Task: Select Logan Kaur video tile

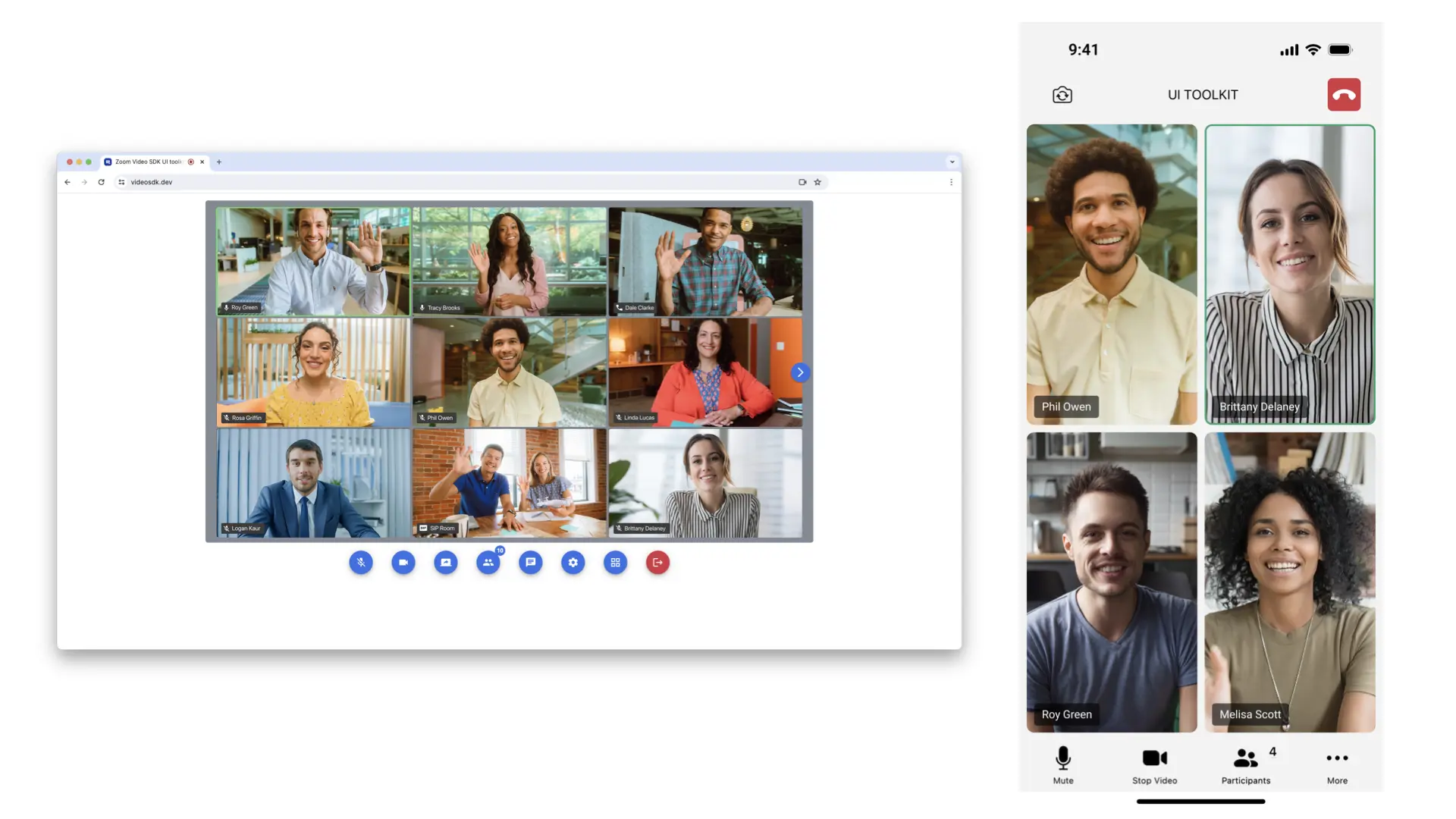Action: [x=313, y=483]
